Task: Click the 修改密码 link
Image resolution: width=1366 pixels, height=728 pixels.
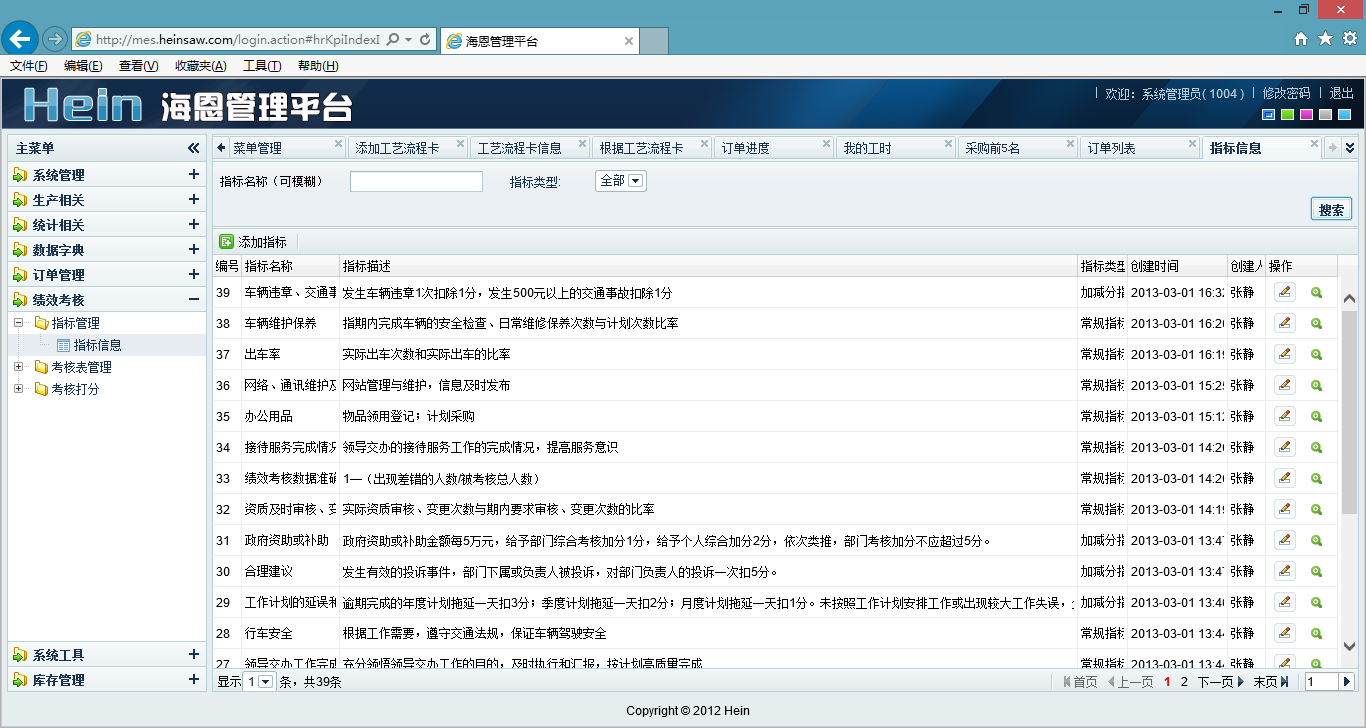Action: tap(1285, 93)
